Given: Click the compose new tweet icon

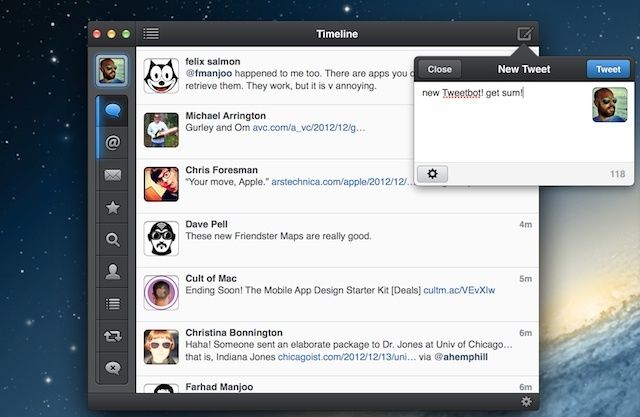Looking at the screenshot, I should 525,33.
